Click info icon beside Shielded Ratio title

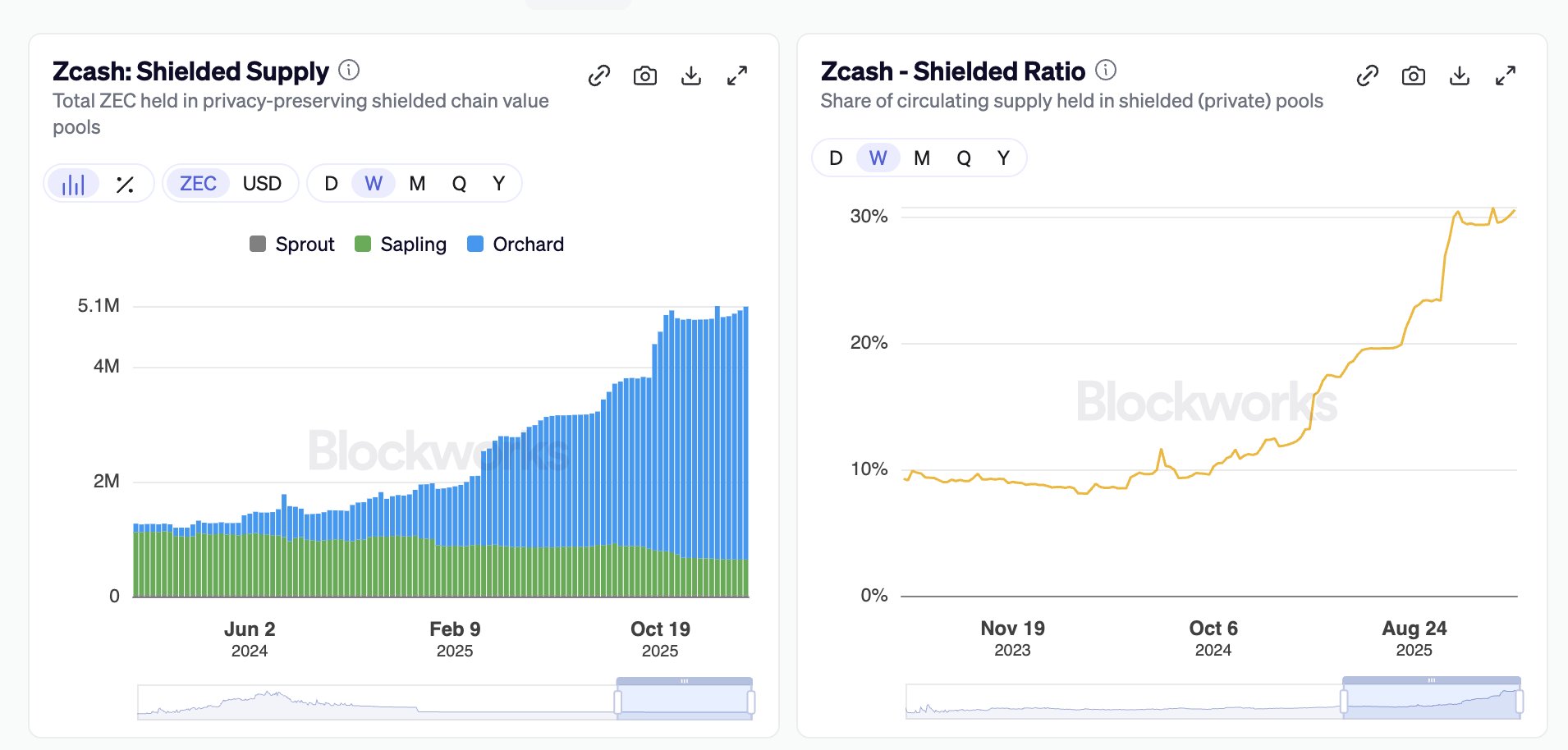(1106, 71)
